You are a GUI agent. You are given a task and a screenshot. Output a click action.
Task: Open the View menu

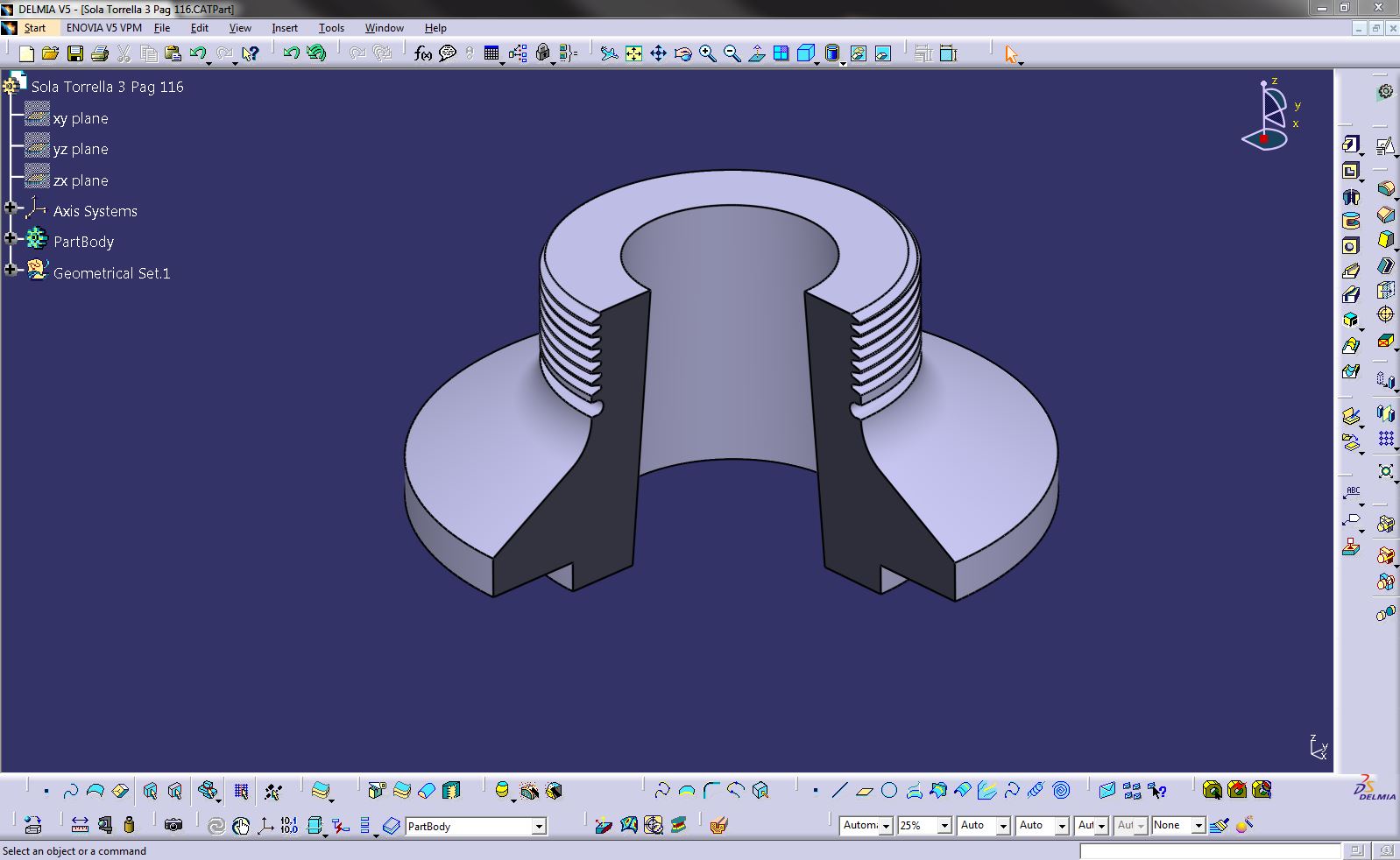240,28
